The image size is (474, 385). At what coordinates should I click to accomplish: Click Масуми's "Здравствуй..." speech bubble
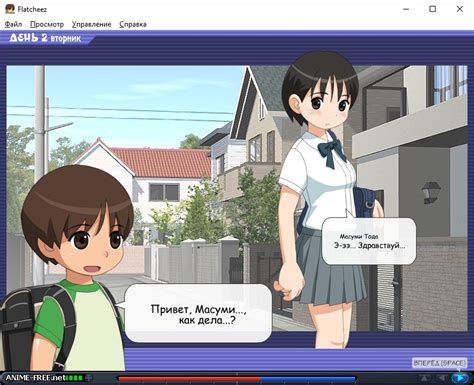pyautogui.click(x=369, y=241)
